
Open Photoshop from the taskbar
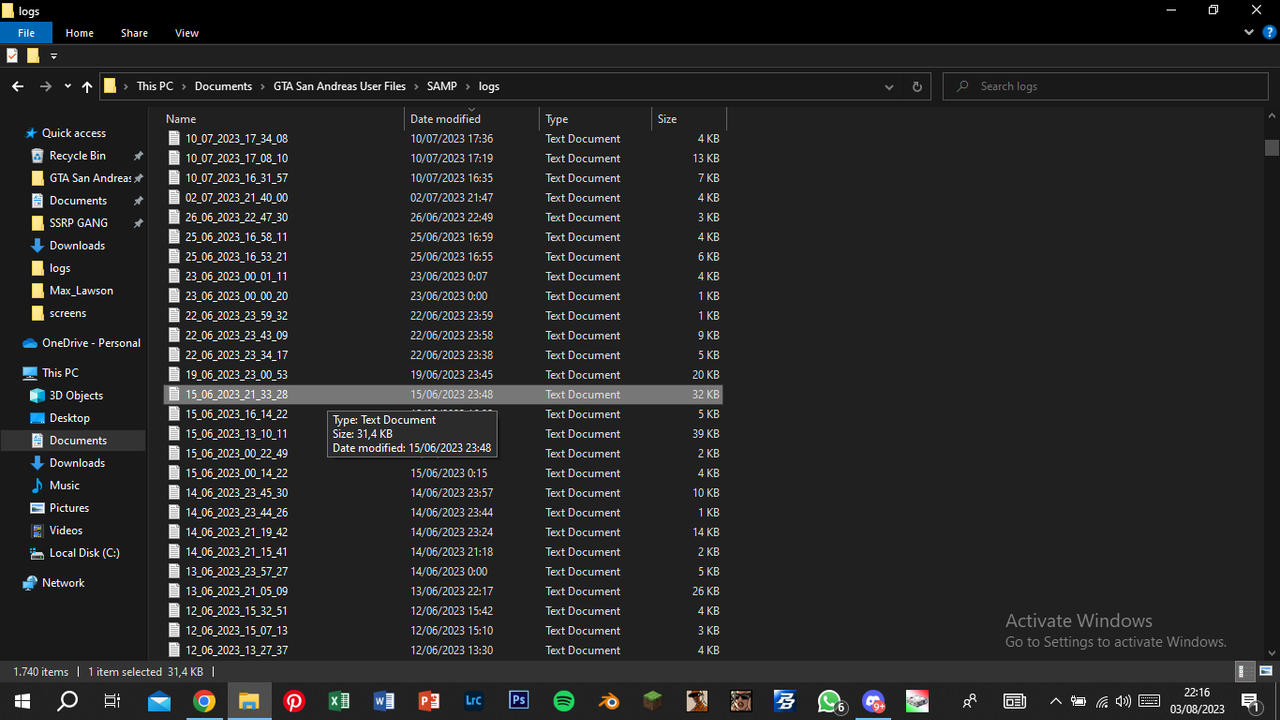click(519, 701)
